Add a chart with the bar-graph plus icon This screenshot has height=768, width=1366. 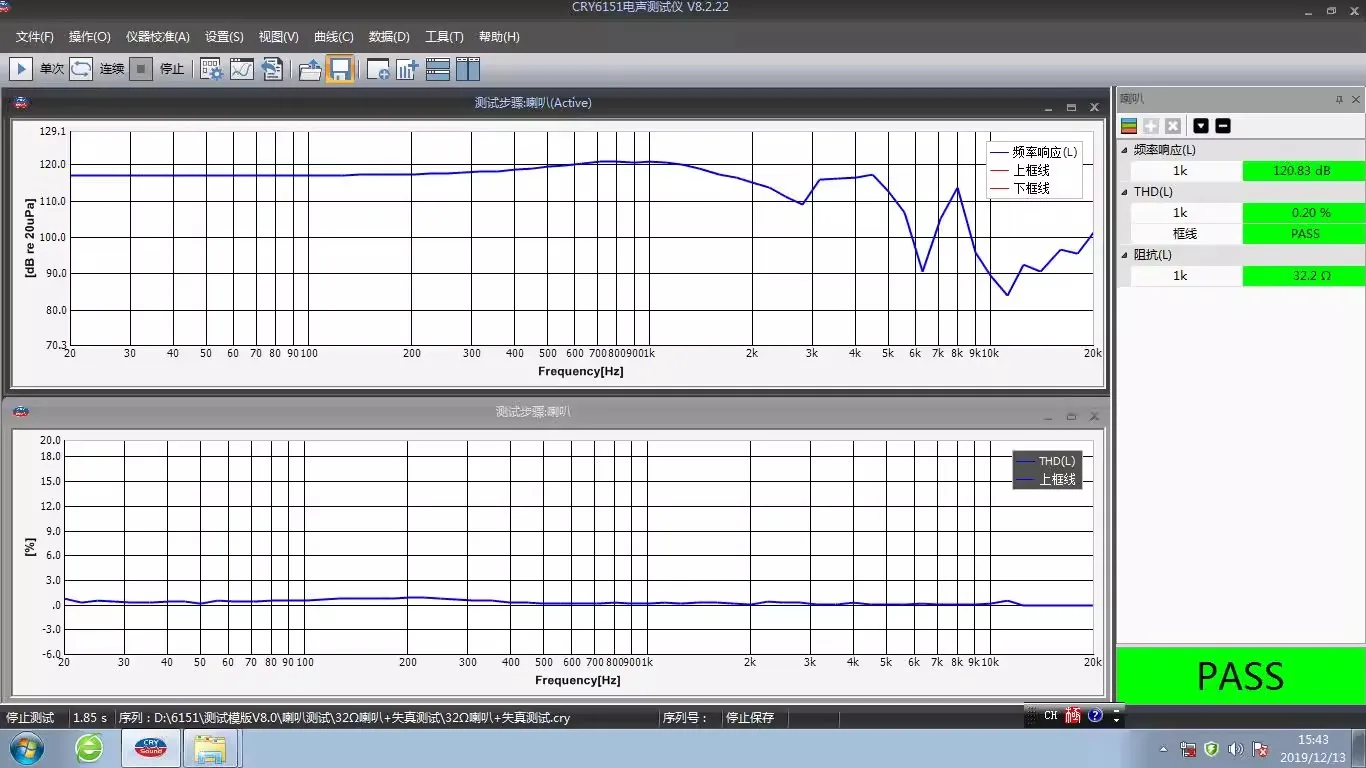click(x=407, y=69)
